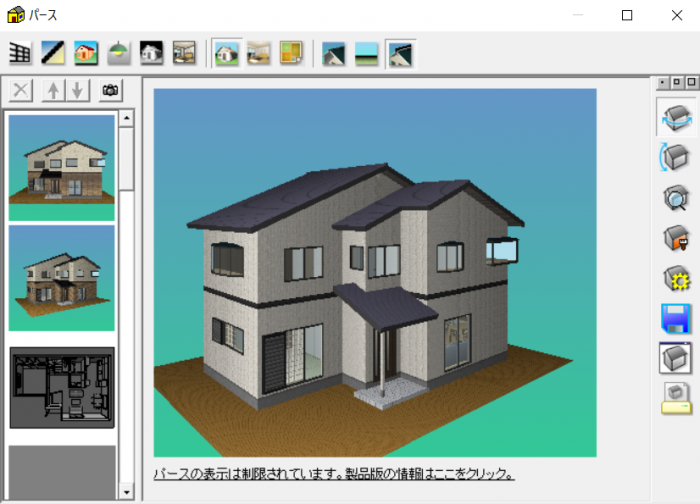Click the thumbnail list scrollbar handle
700x504 pixels.
coord(127,159)
